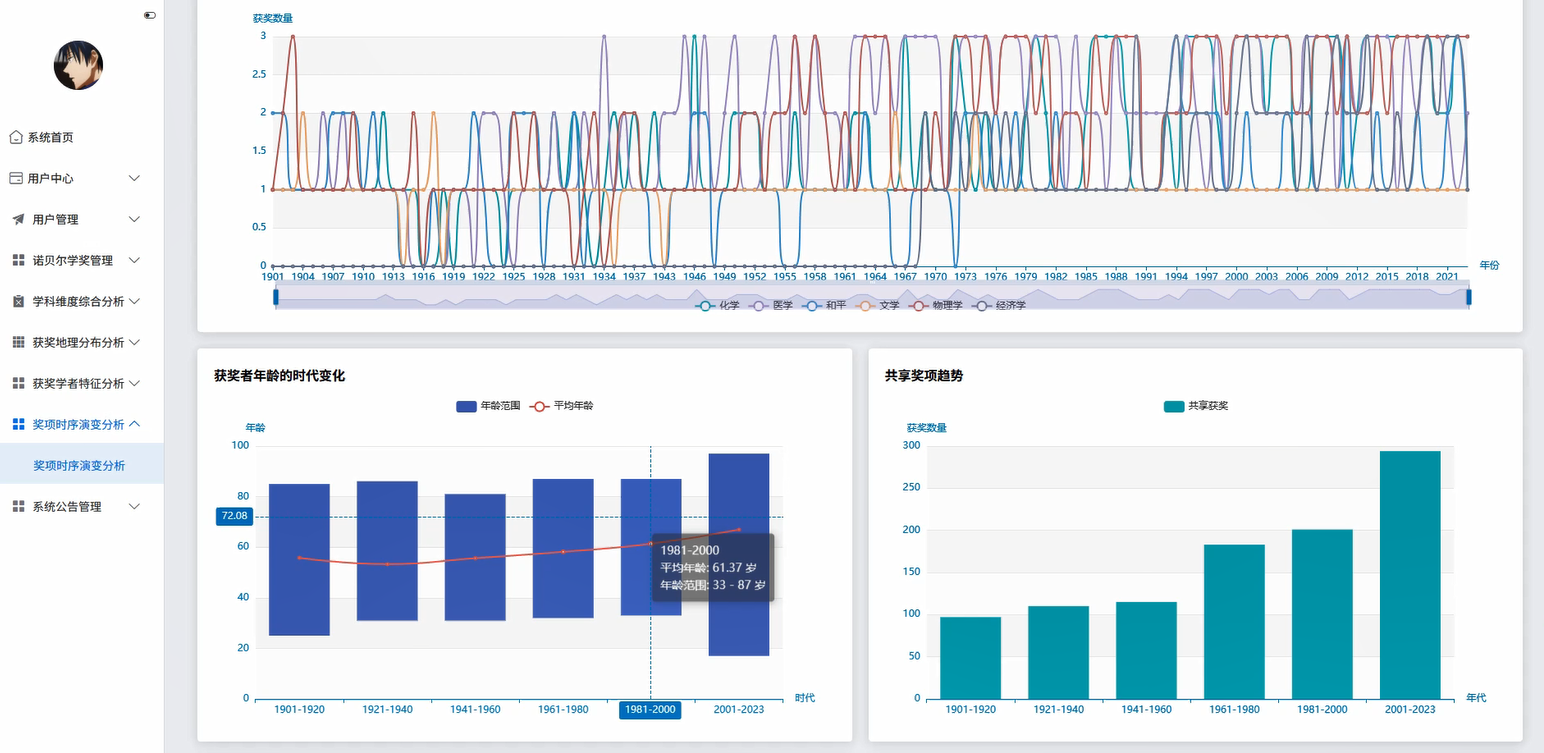The width and height of the screenshot is (1544, 753).
Task: Expand 用户管理 with its chevron
Action: click(135, 219)
